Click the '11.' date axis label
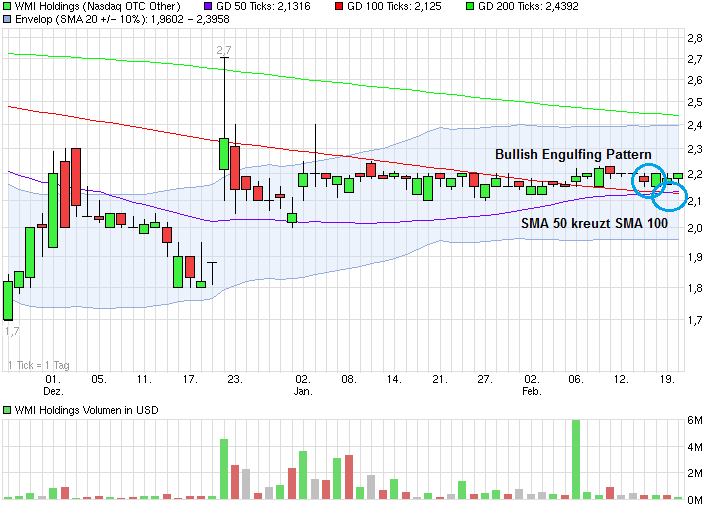The image size is (726, 508). 144,380
